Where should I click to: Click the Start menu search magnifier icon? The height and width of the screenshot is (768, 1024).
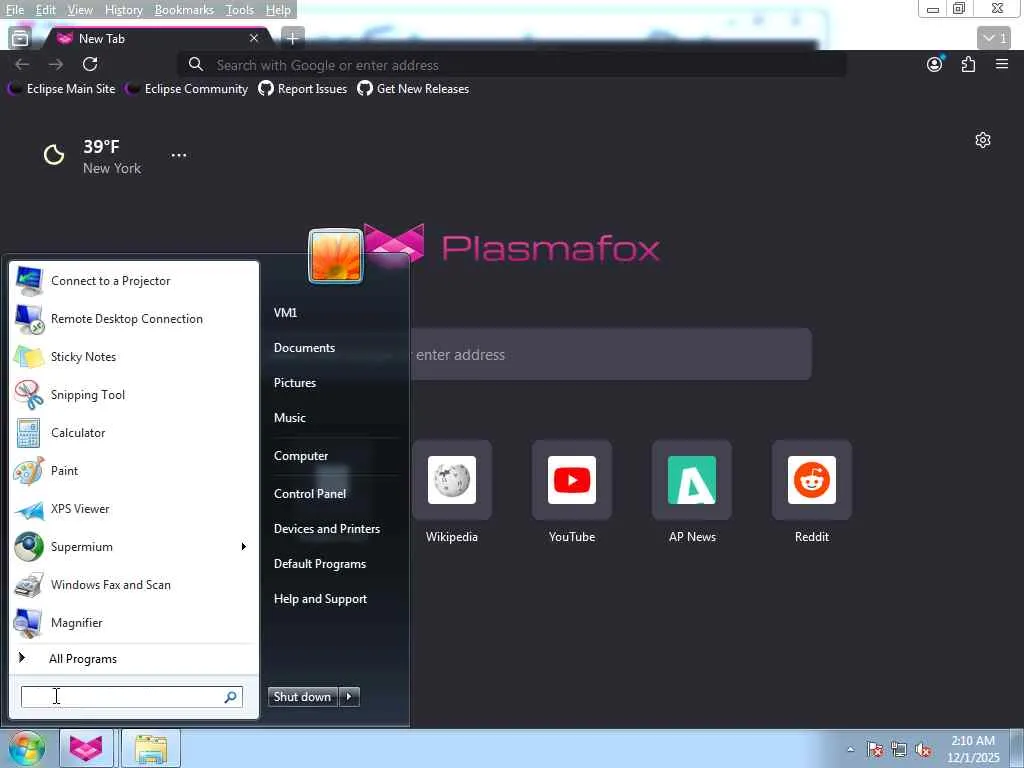pos(231,697)
